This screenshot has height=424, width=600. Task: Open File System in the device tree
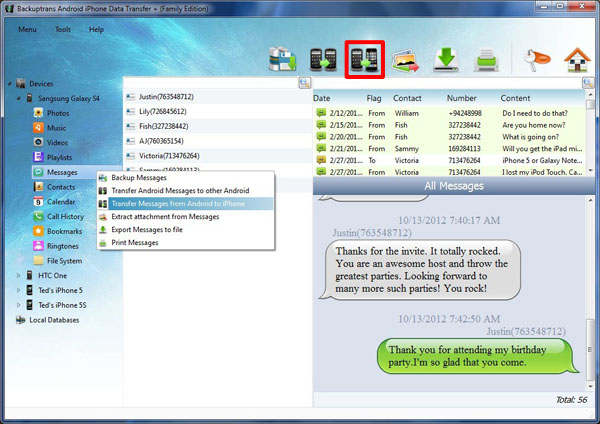(x=64, y=261)
